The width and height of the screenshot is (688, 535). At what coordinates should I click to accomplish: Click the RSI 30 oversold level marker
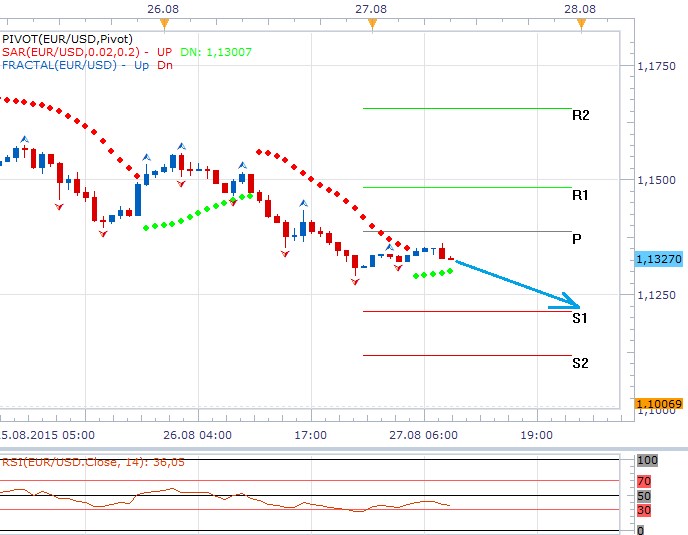645,510
